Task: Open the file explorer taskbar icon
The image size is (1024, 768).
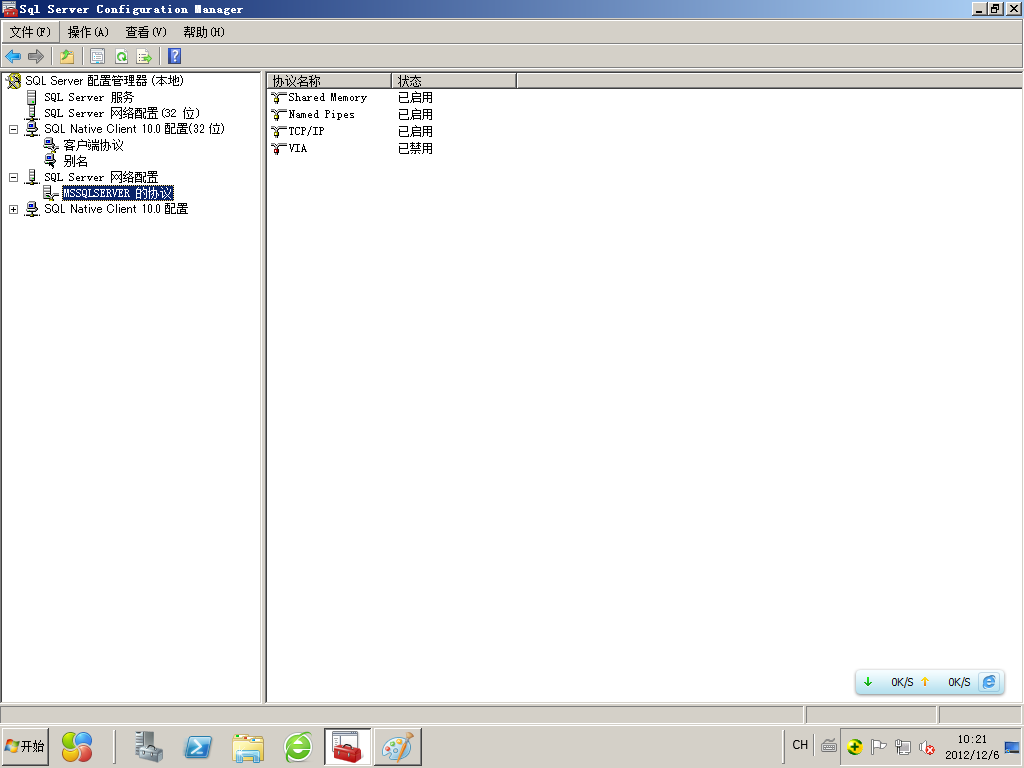Action: pyautogui.click(x=248, y=748)
